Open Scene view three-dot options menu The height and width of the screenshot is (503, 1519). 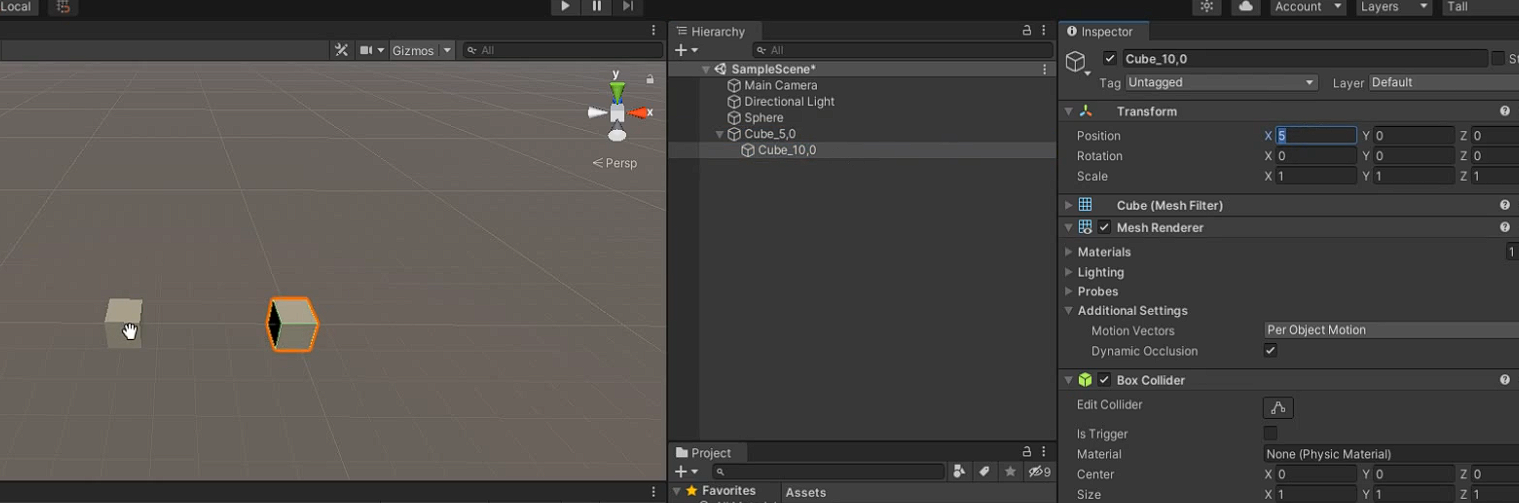click(x=654, y=30)
